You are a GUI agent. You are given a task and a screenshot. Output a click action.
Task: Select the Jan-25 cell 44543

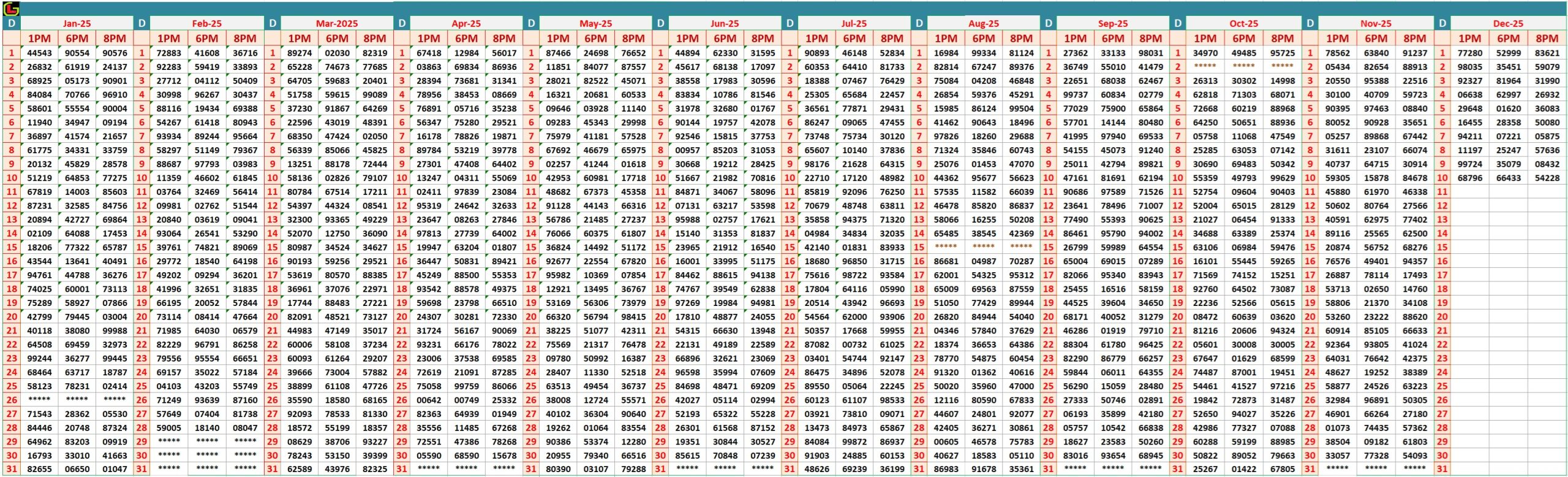point(39,53)
